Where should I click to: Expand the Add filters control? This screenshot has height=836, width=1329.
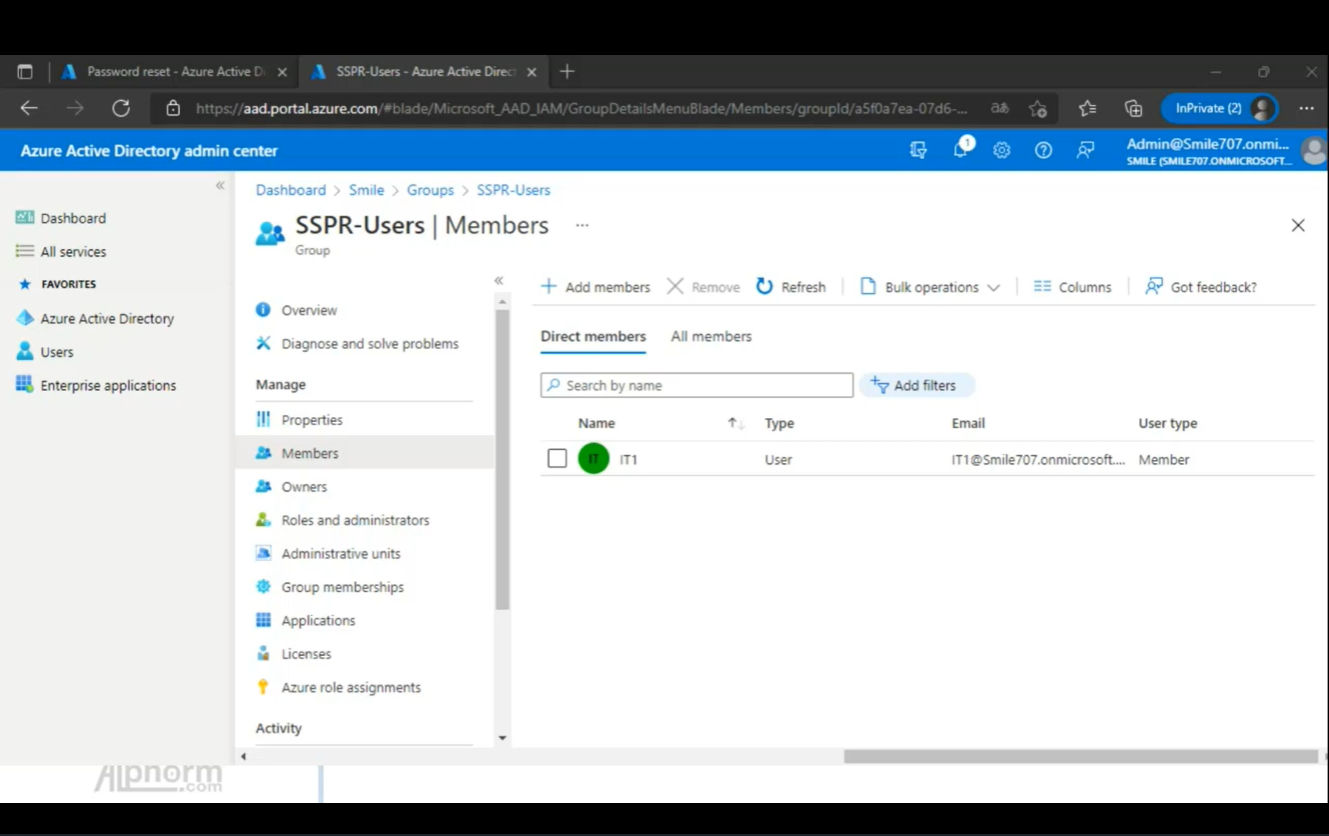click(x=916, y=385)
